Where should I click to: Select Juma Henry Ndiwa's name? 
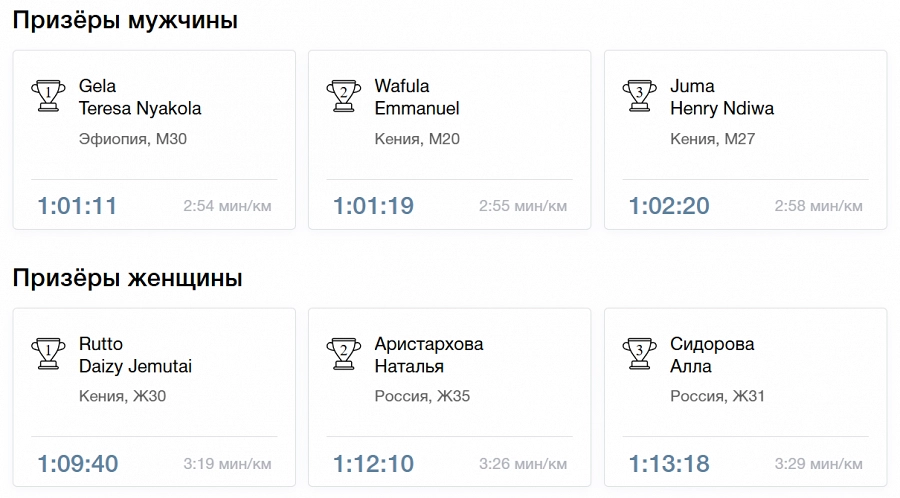[x=722, y=97]
